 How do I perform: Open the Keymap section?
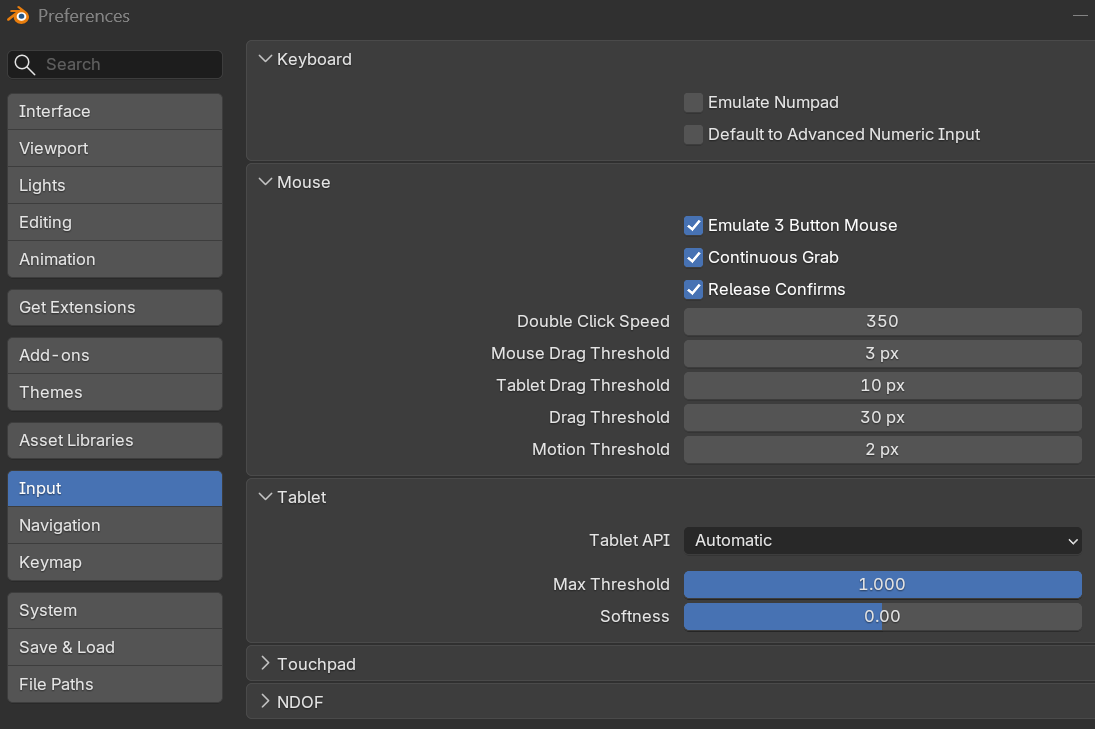tap(115, 562)
